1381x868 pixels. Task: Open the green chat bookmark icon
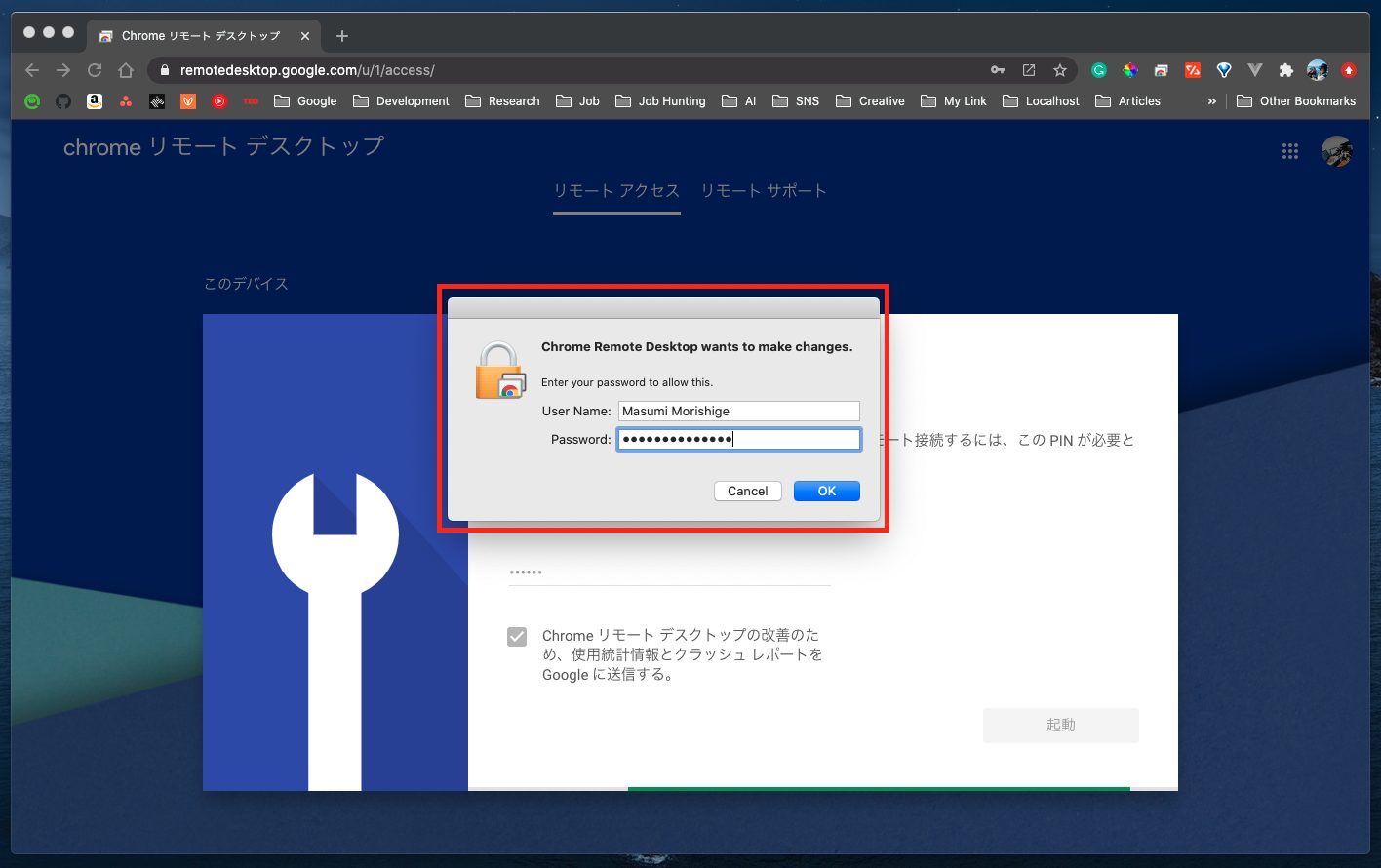click(32, 100)
